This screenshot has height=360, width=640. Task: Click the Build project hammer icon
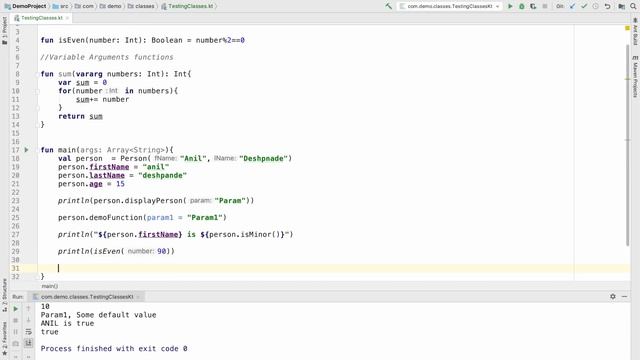389,6
